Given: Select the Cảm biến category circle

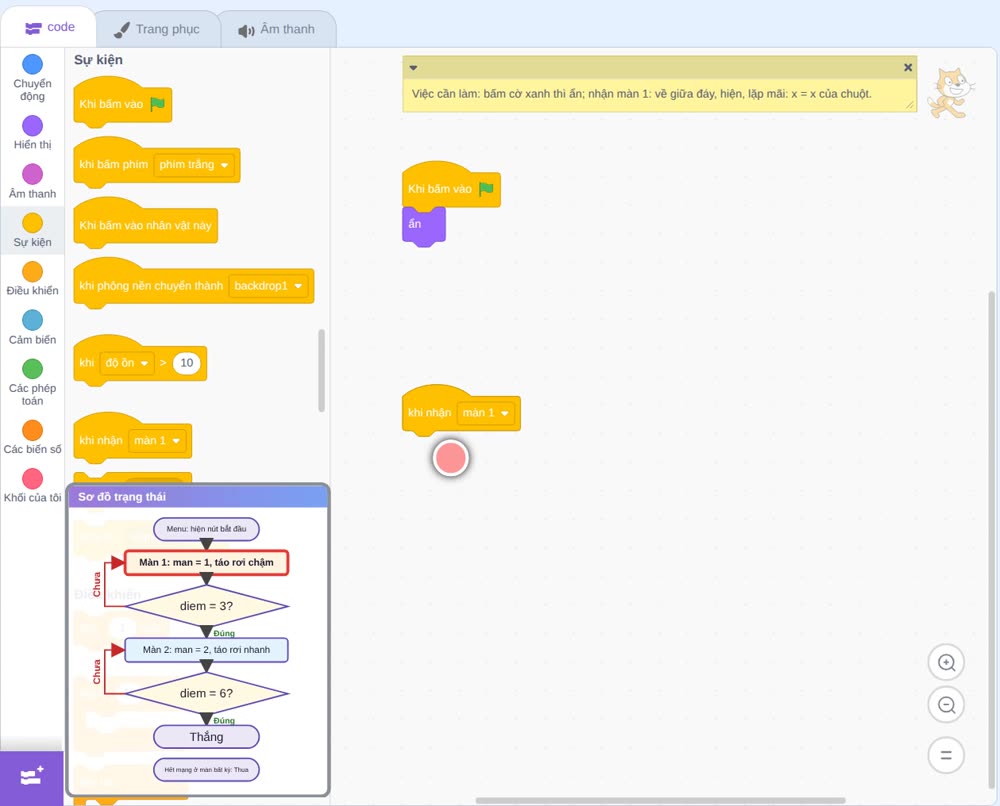Looking at the screenshot, I should coord(33,320).
